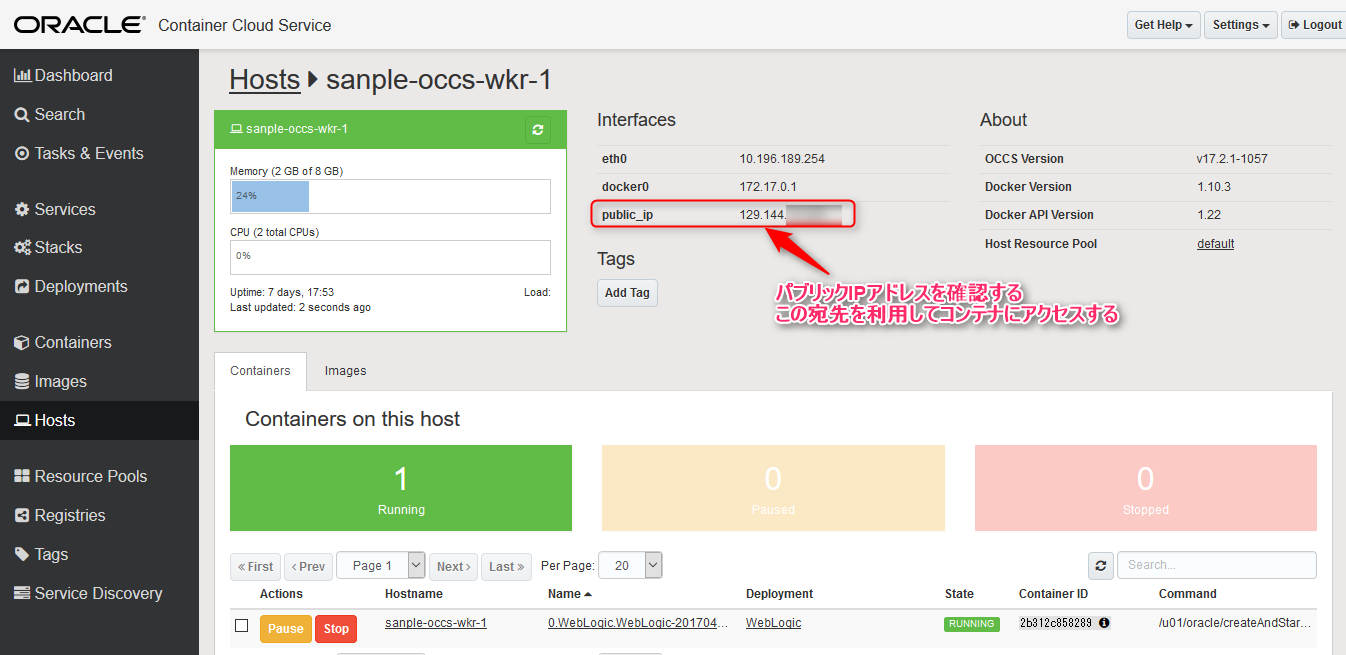Open the default resource pool link

tap(1215, 243)
